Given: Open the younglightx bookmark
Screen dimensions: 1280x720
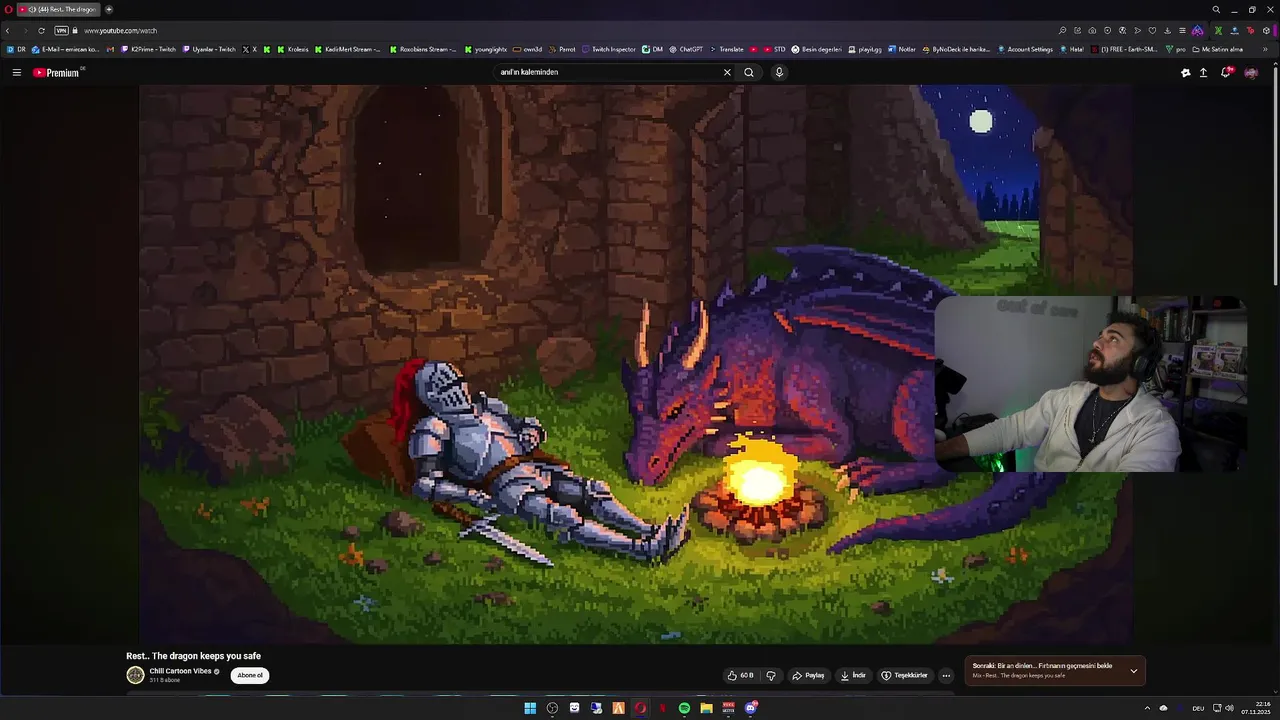Looking at the screenshot, I should pyautogui.click(x=486, y=49).
